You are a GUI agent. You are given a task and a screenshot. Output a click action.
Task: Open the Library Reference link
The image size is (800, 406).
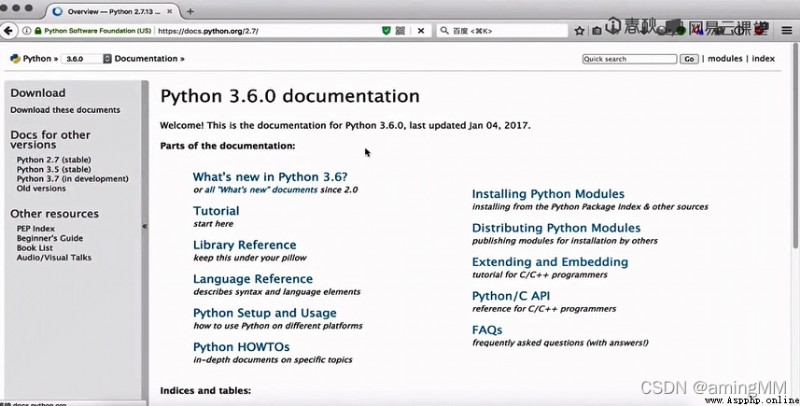(244, 245)
